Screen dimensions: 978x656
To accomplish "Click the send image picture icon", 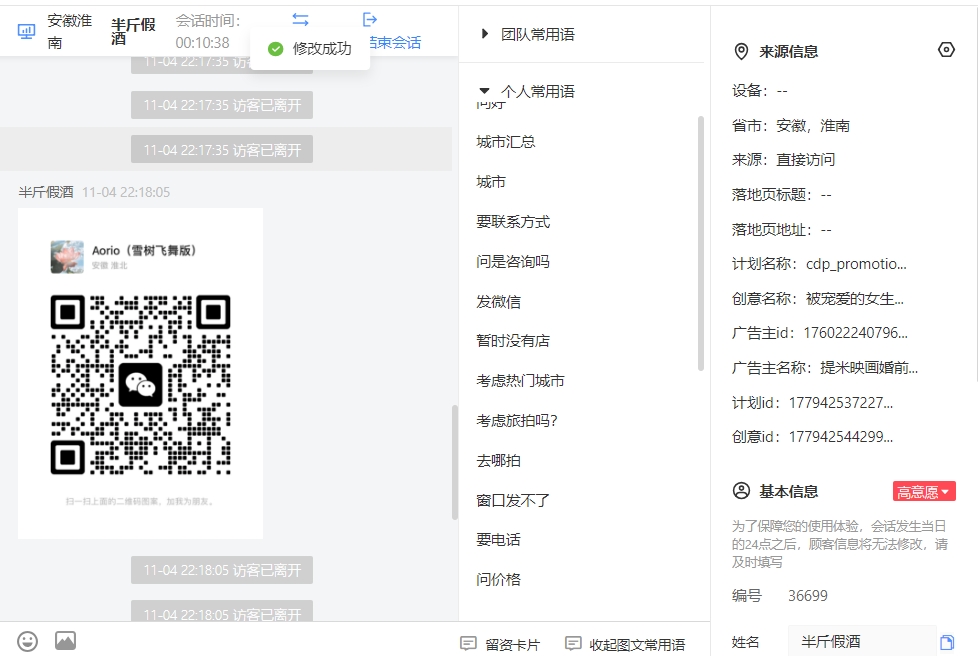I will click(x=65, y=640).
